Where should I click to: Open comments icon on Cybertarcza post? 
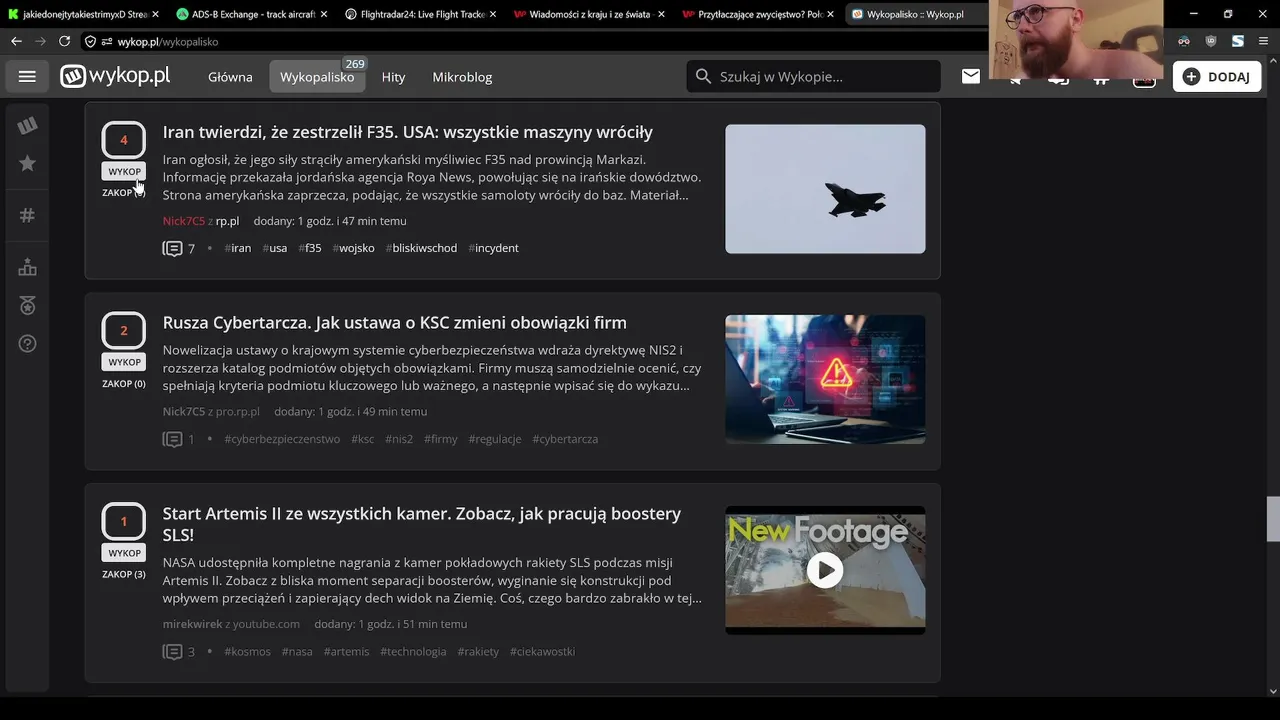pos(172,439)
